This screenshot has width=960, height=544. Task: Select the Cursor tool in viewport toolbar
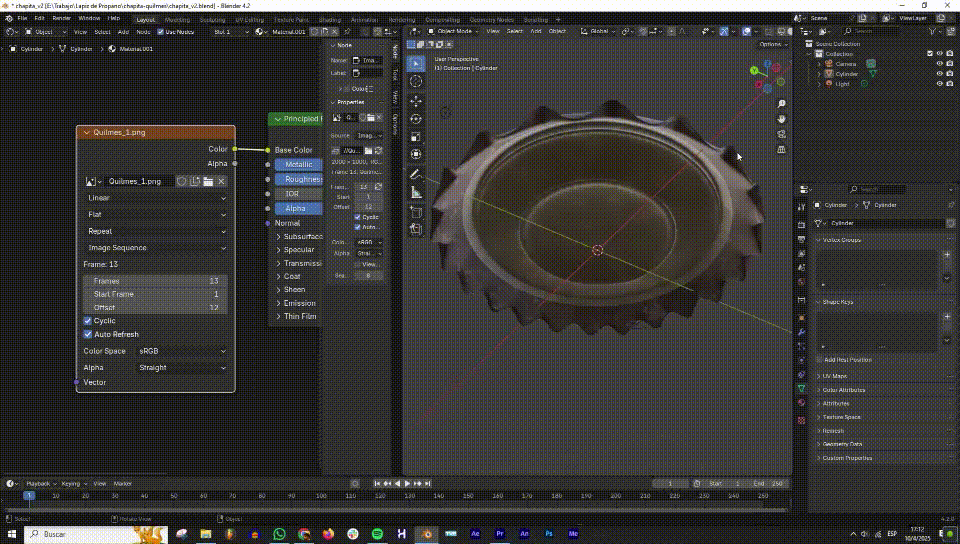[416, 81]
